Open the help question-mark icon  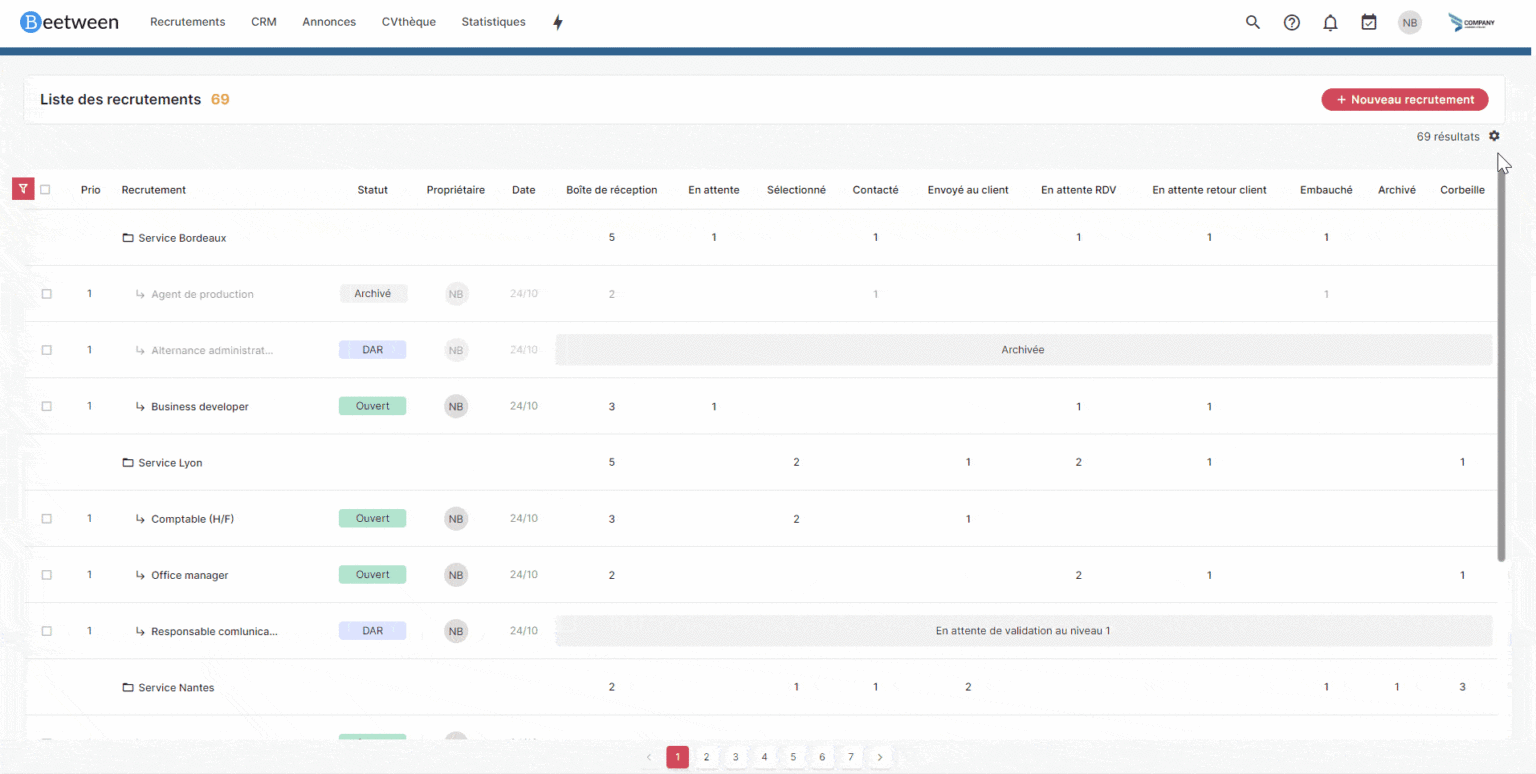coord(1291,21)
